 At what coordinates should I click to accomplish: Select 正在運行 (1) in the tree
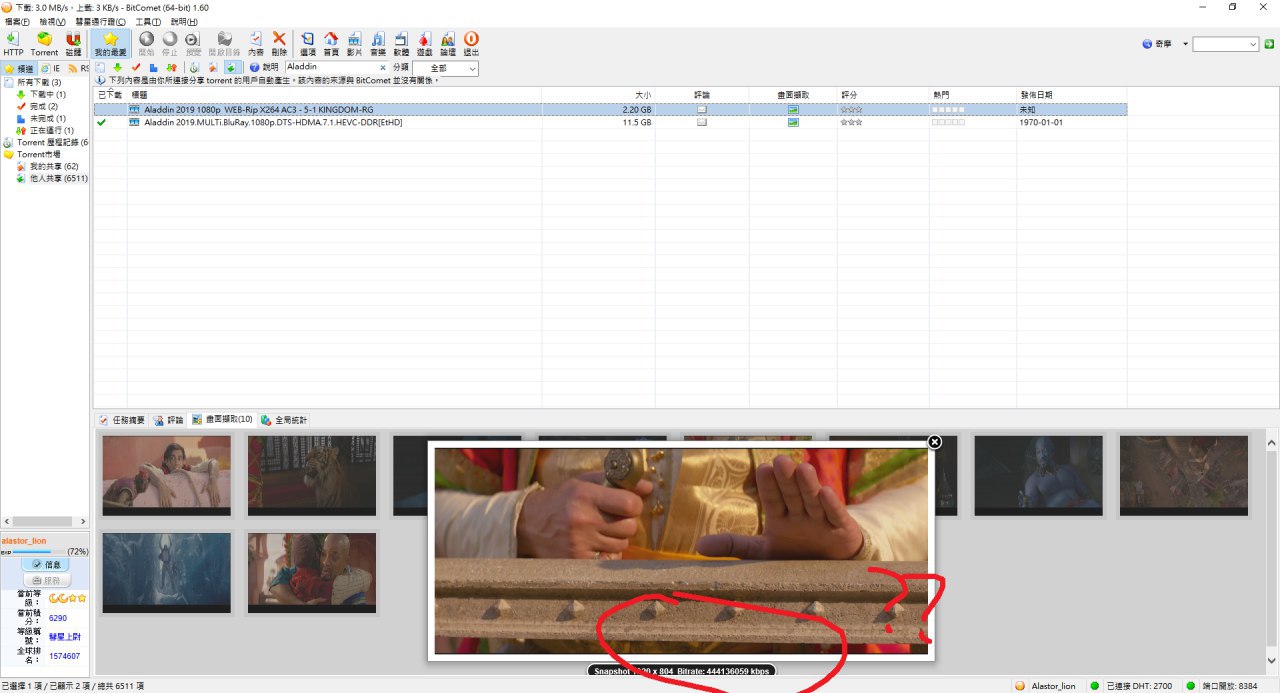[45, 130]
